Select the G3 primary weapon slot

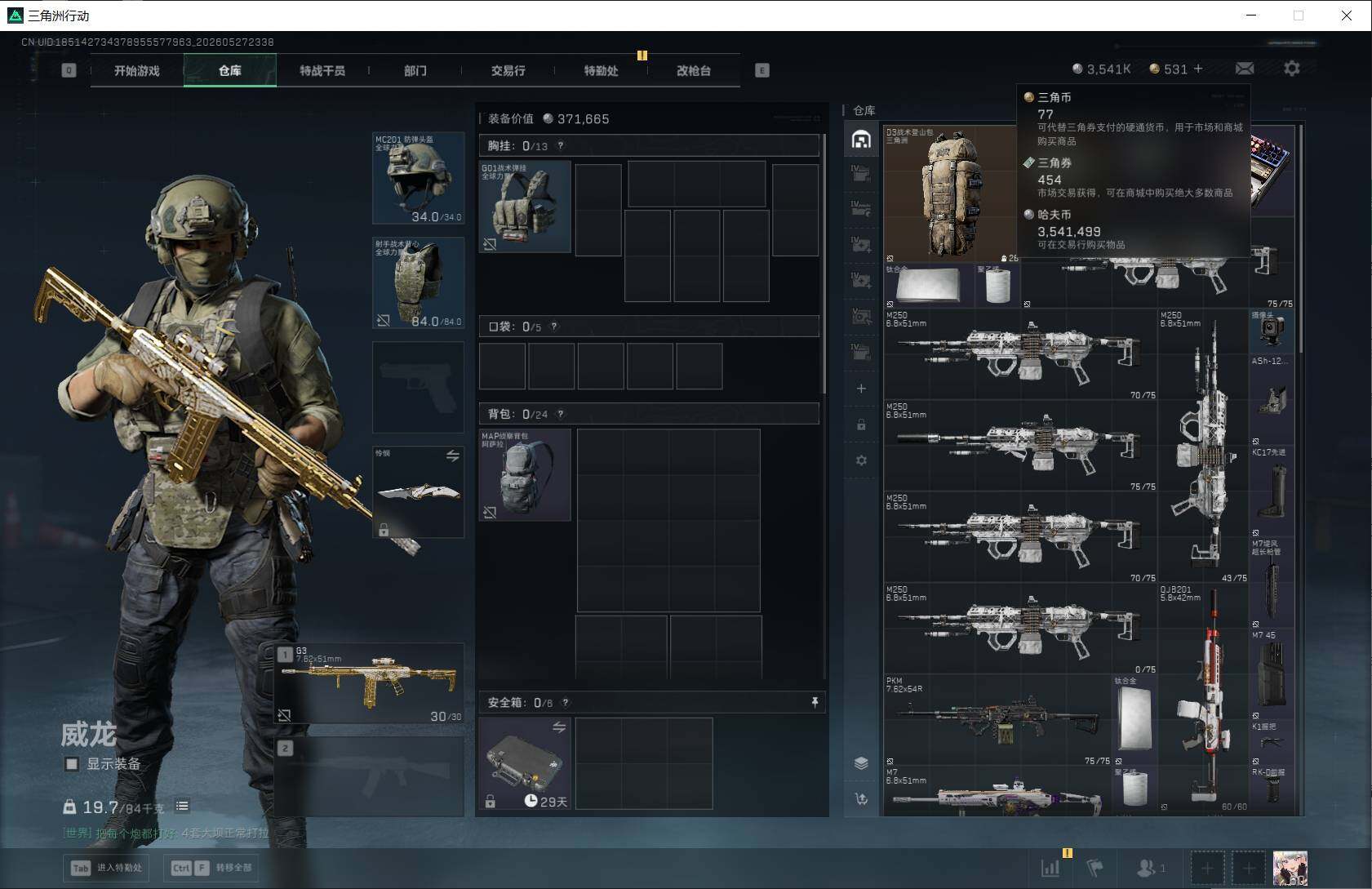point(370,684)
